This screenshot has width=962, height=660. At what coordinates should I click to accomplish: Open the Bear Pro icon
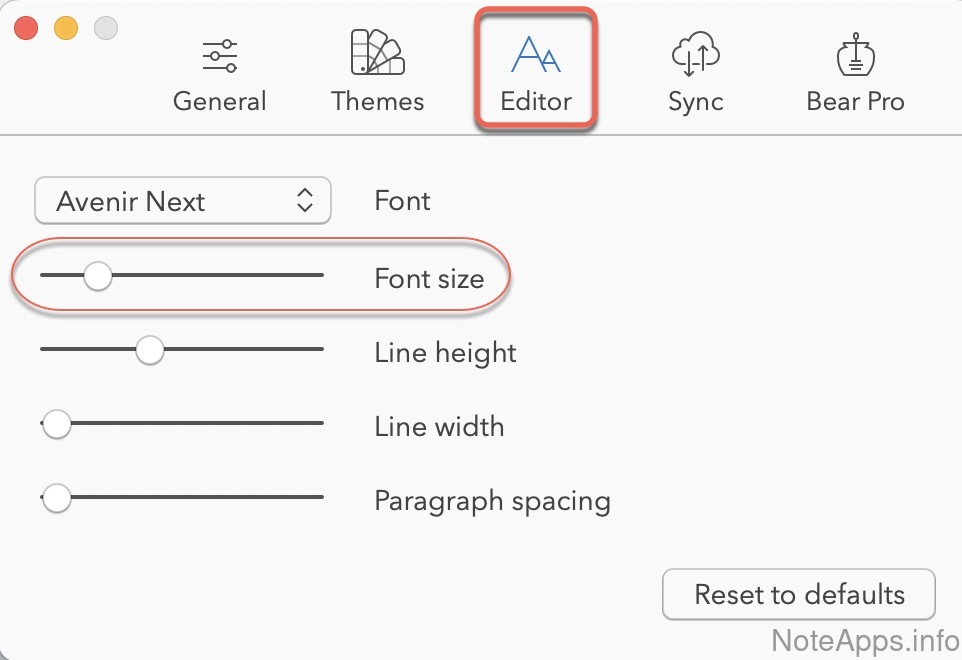point(855,54)
